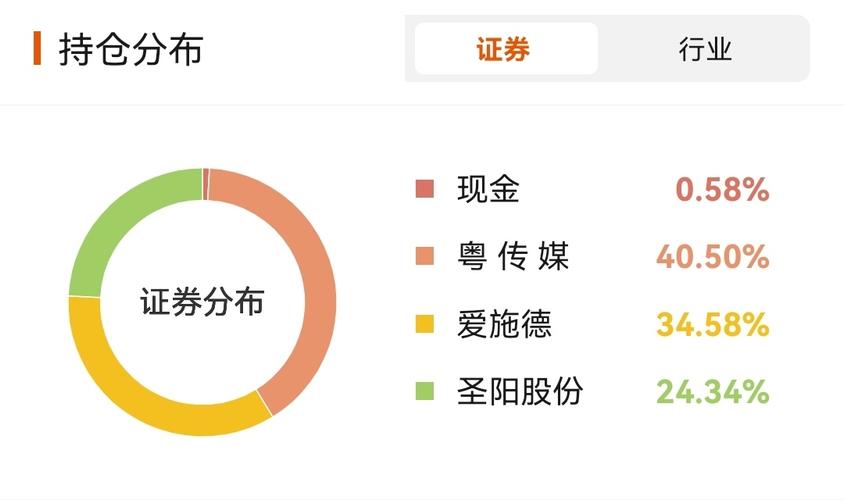Click the 爱施德 yellow legend swatch

425,324
